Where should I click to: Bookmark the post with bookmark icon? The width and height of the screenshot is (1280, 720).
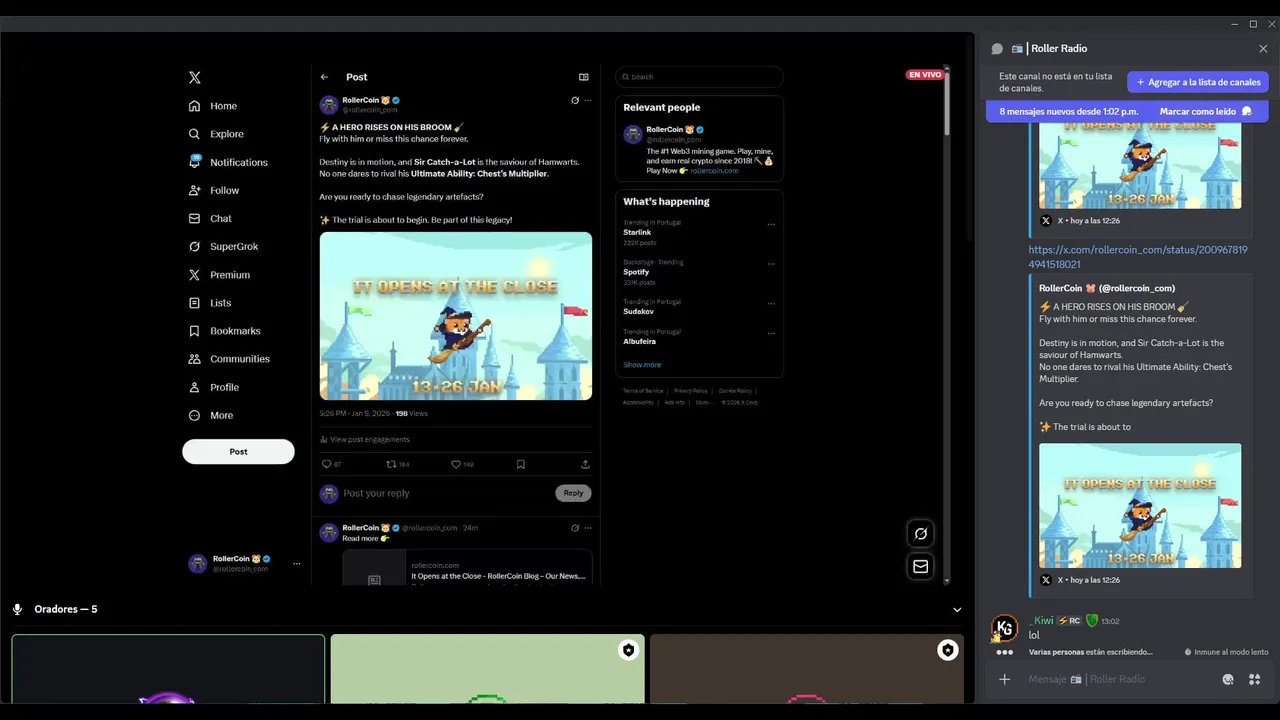click(x=521, y=464)
